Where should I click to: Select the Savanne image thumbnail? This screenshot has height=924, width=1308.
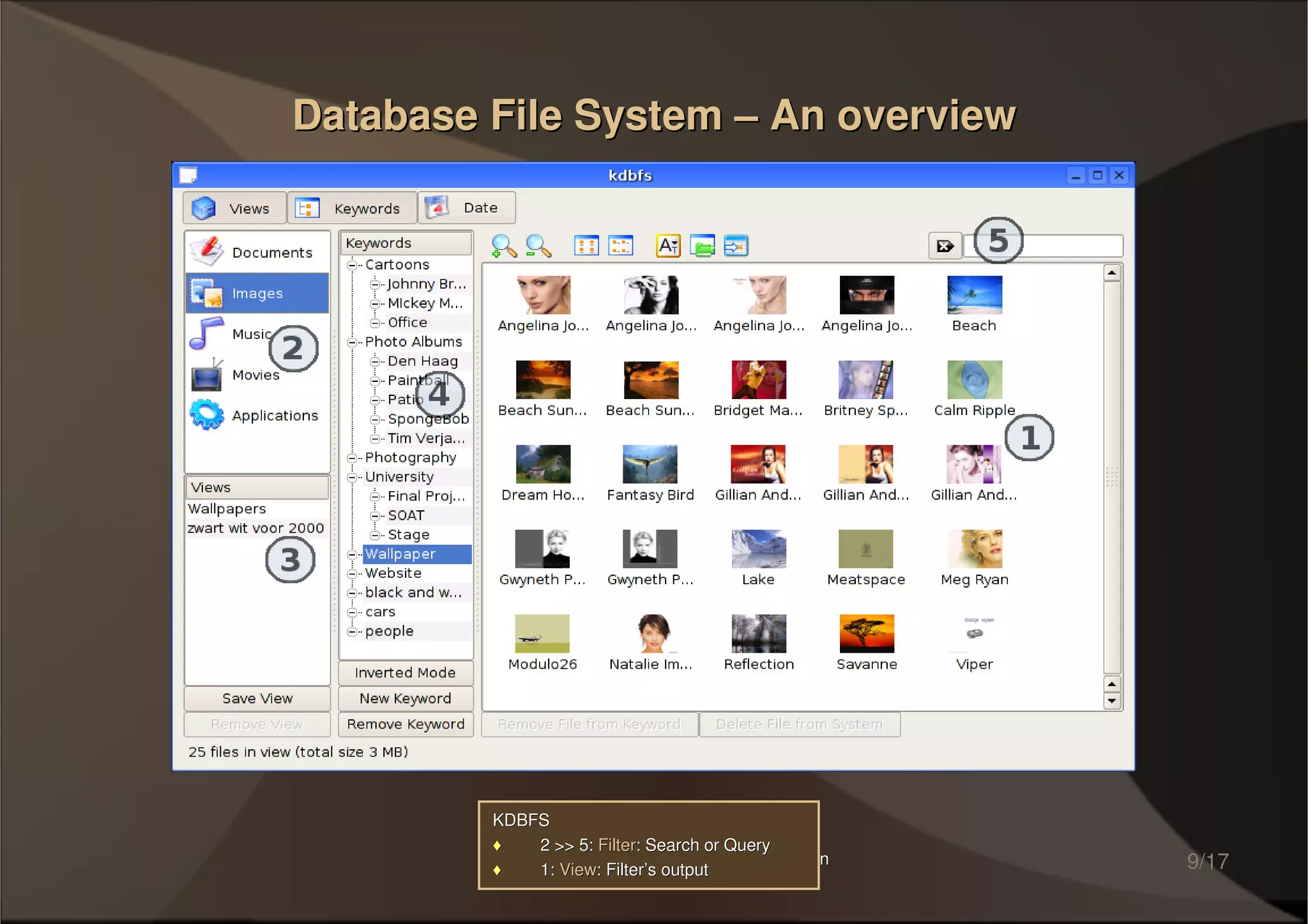click(x=866, y=633)
